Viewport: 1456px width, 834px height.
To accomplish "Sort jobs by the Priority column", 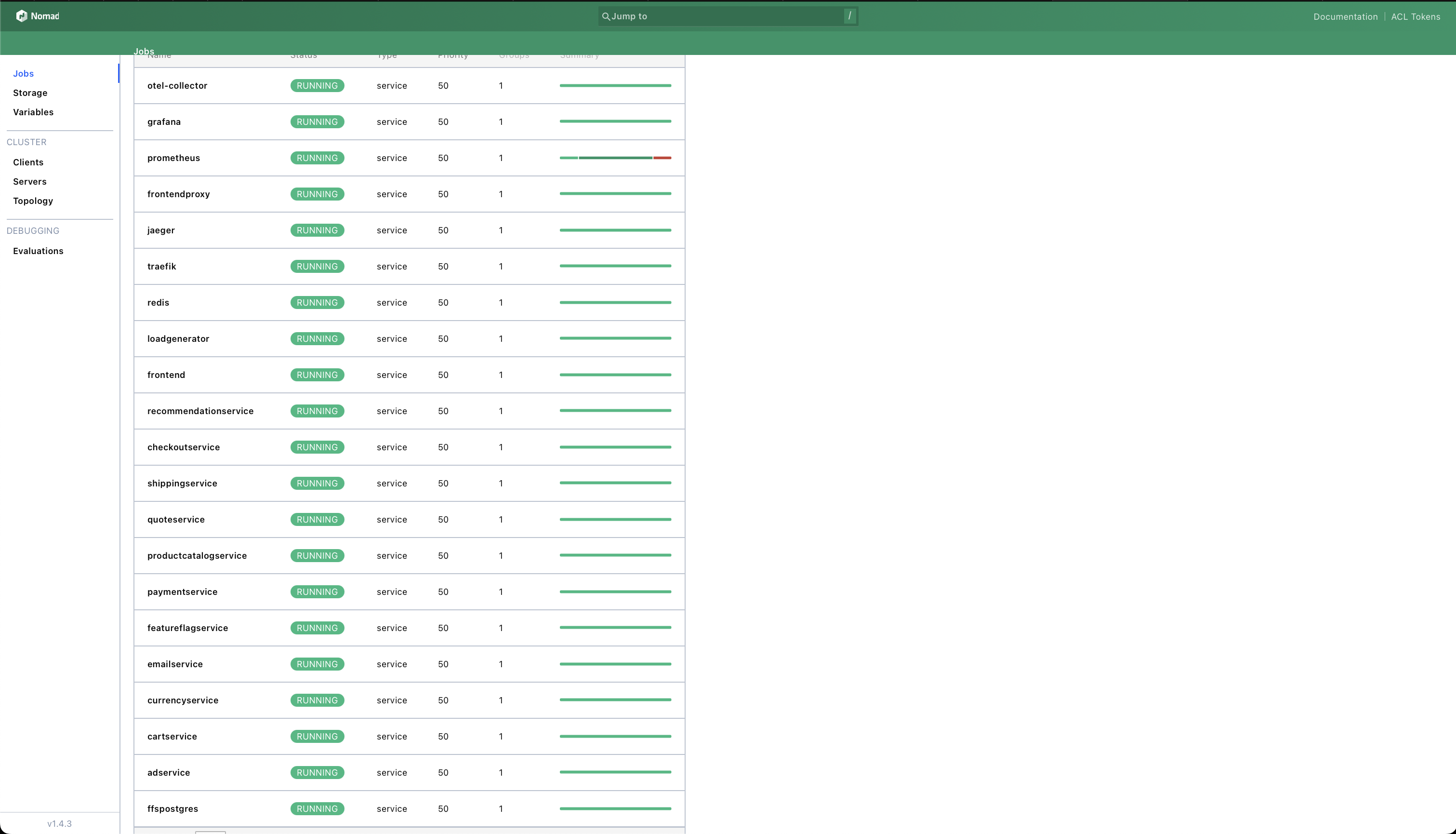I will [x=453, y=55].
